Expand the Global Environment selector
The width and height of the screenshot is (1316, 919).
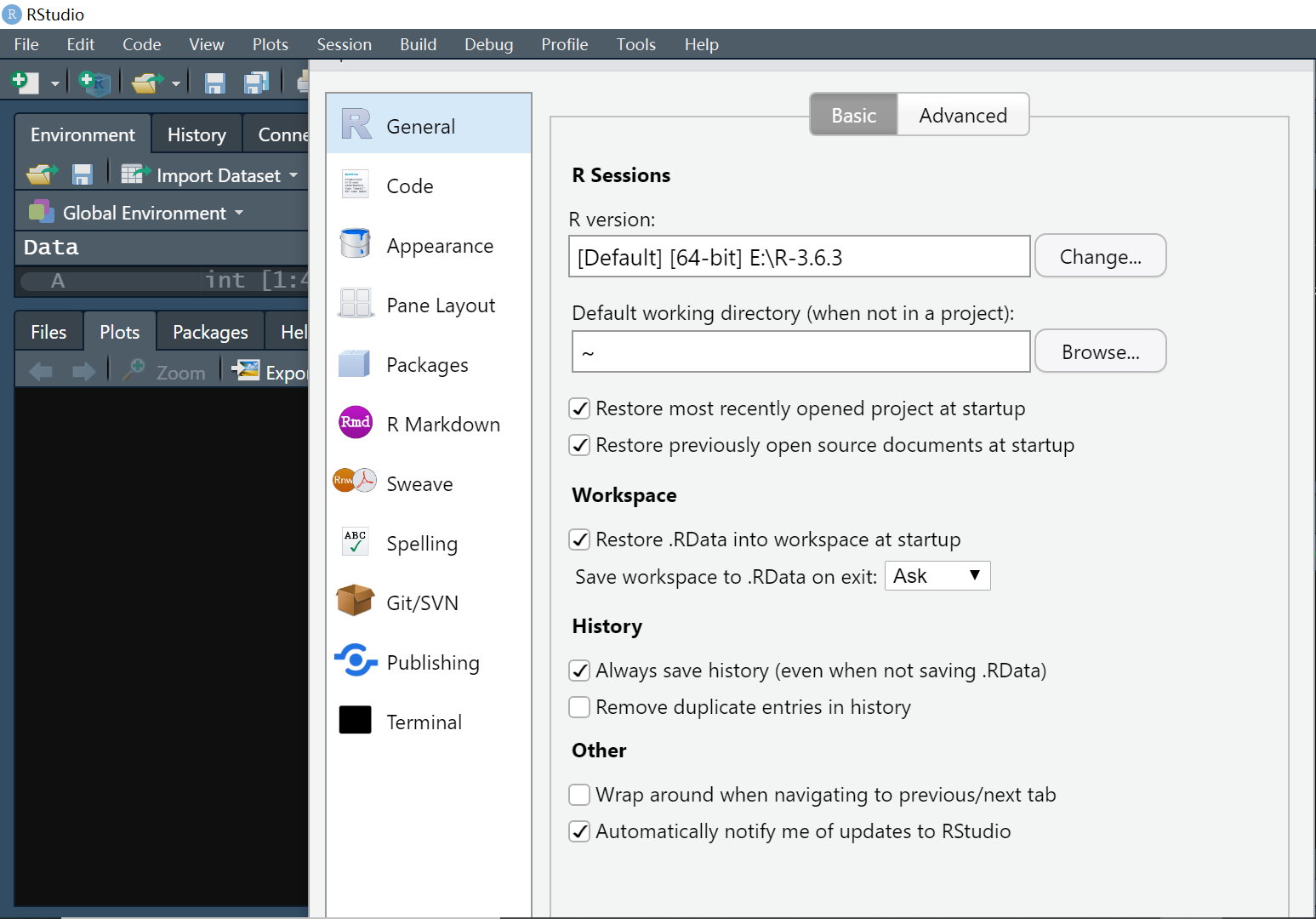click(137, 213)
